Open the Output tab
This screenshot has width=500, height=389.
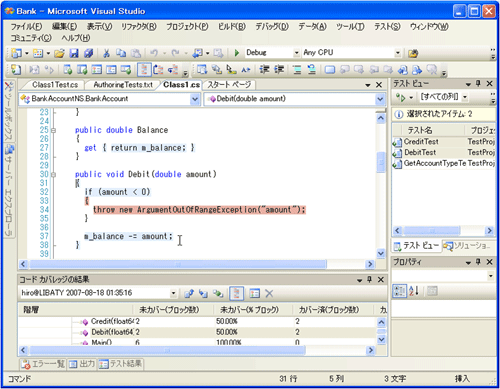pos(82,364)
